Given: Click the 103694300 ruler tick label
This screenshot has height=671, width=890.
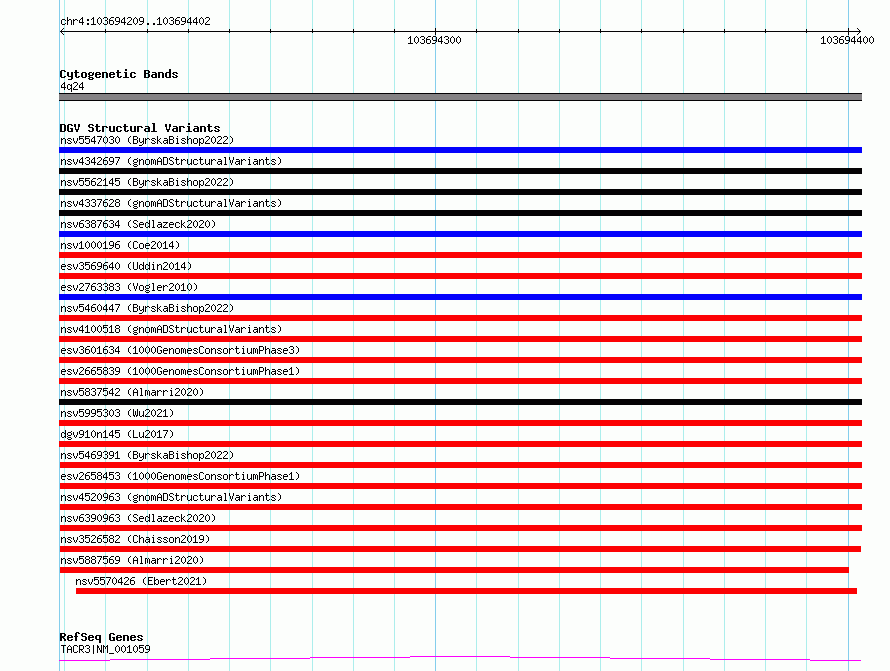Looking at the screenshot, I should (x=434, y=40).
